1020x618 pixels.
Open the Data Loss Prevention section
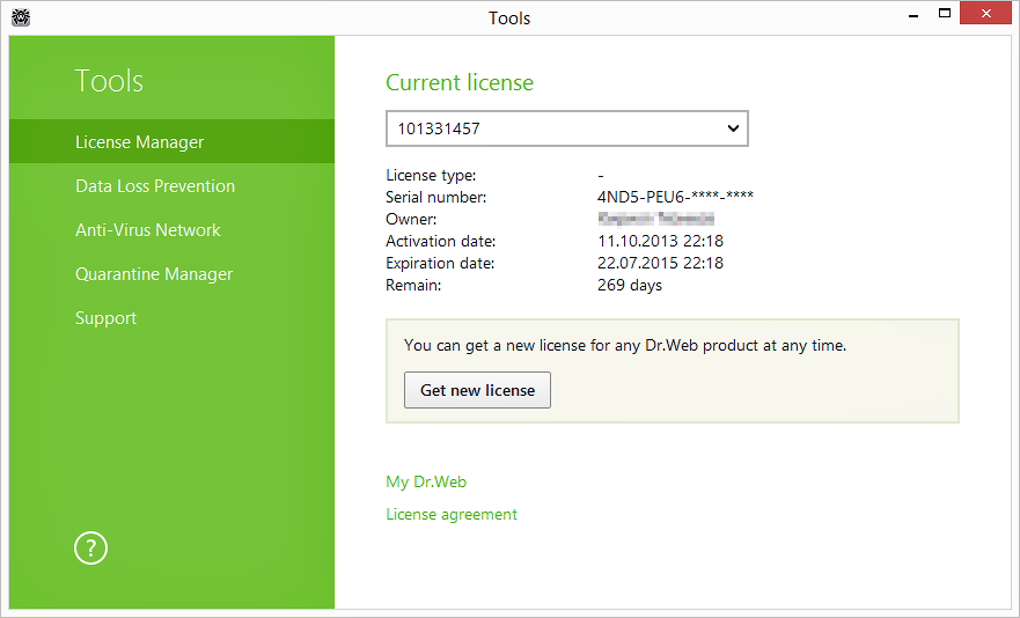[155, 186]
